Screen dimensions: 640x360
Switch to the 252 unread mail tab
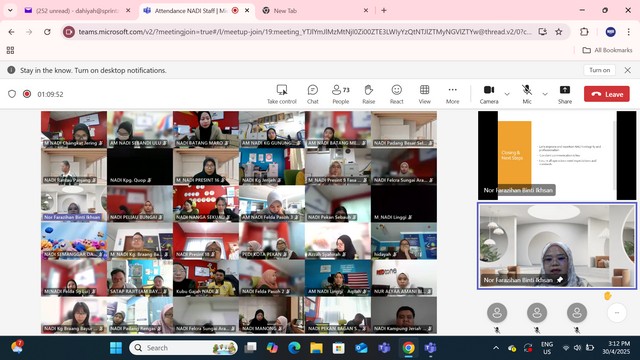tap(77, 11)
